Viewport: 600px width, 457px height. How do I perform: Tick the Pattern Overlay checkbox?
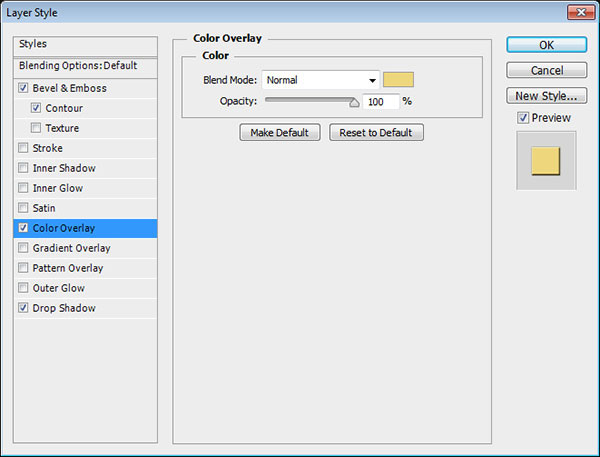click(23, 268)
